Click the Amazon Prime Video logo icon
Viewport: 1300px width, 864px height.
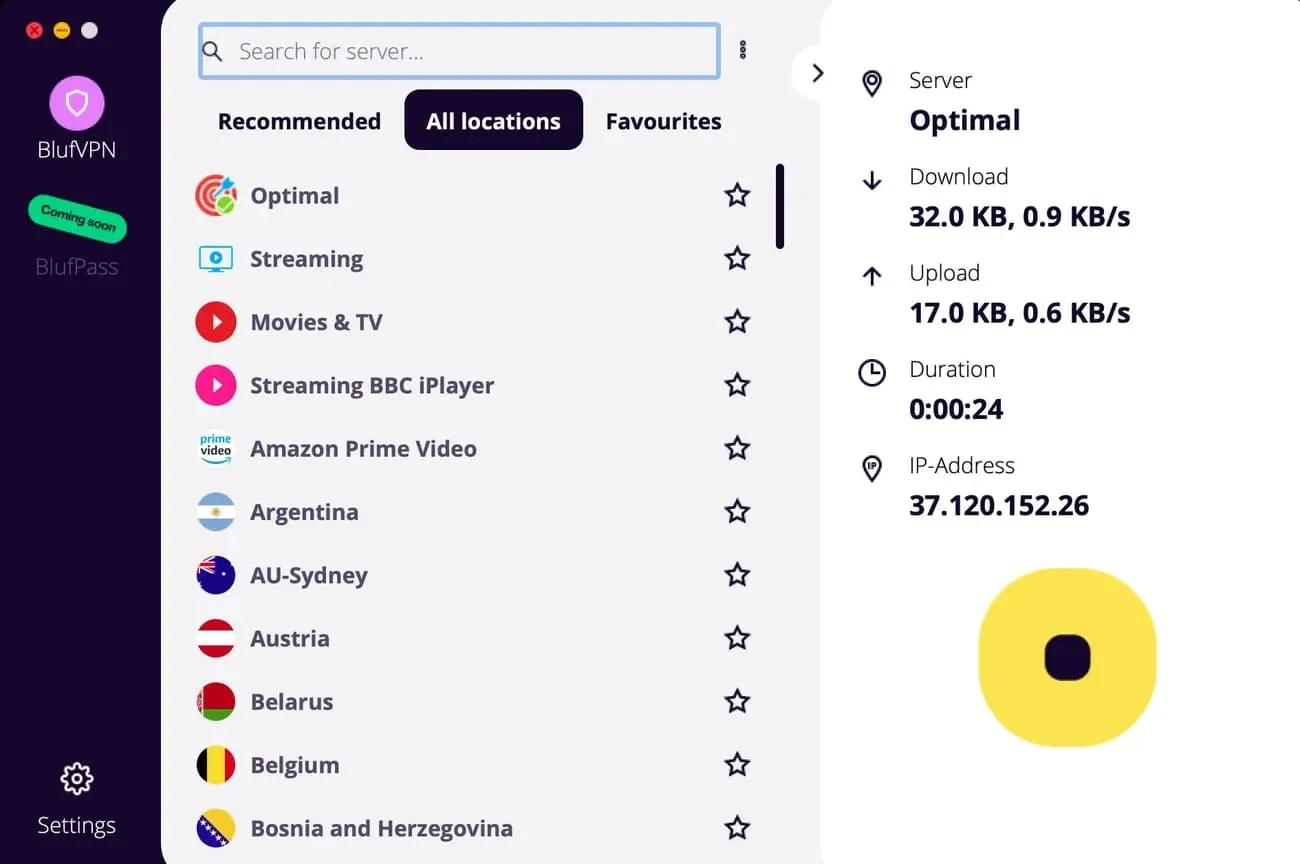pyautogui.click(x=216, y=448)
